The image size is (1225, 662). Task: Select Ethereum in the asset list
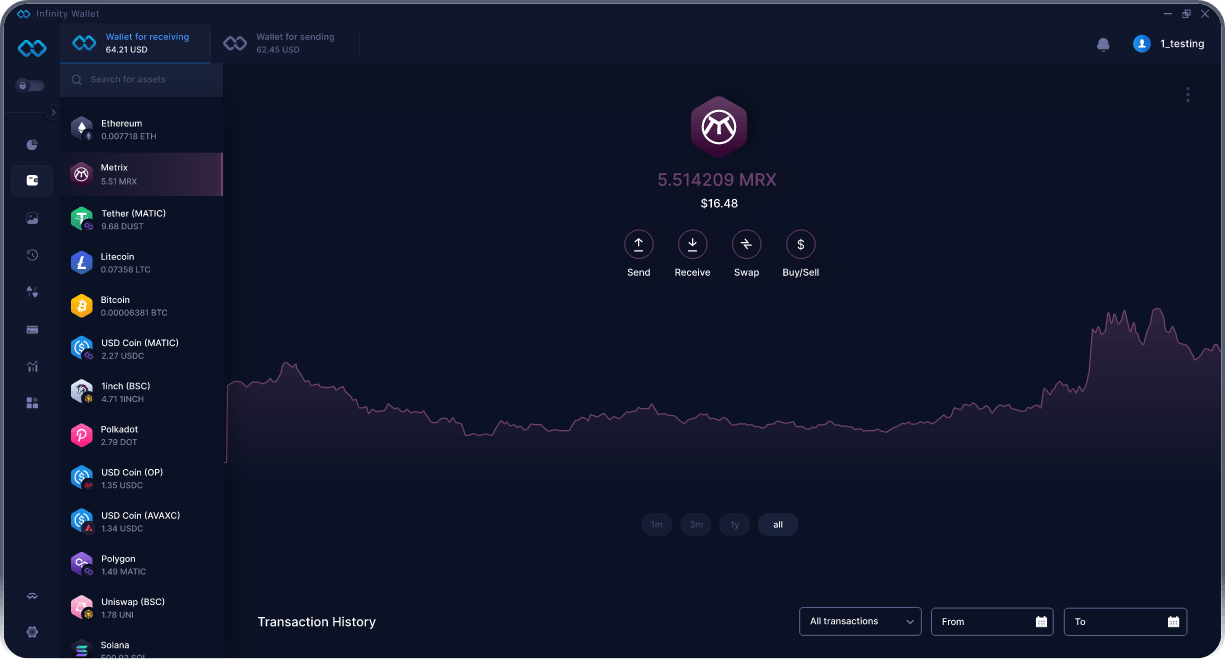[x=141, y=130]
